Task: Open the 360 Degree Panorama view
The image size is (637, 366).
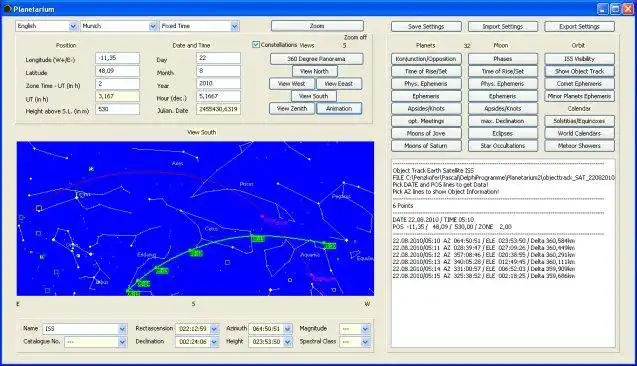Action: click(x=316, y=59)
